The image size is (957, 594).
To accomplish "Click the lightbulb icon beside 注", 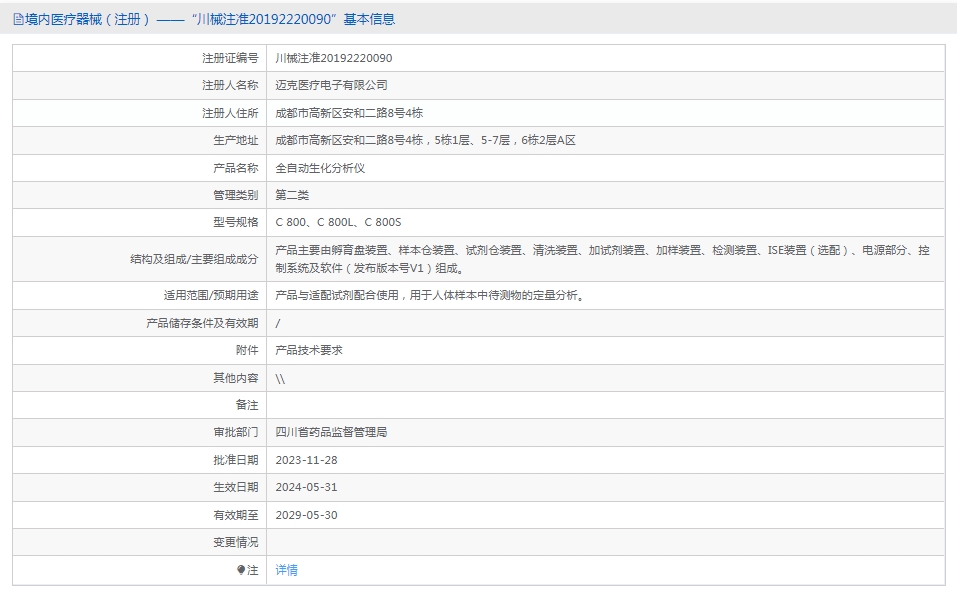I will [241, 570].
